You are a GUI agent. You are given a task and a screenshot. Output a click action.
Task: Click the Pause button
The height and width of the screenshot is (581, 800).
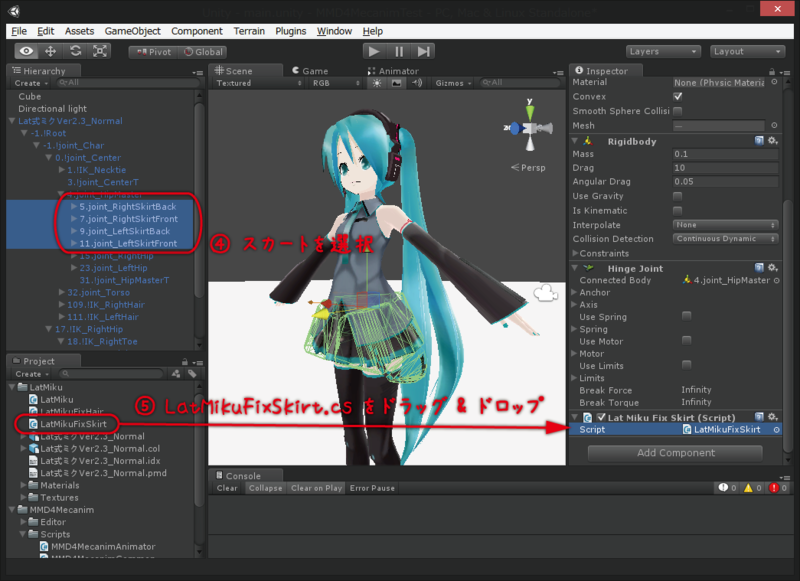399,52
